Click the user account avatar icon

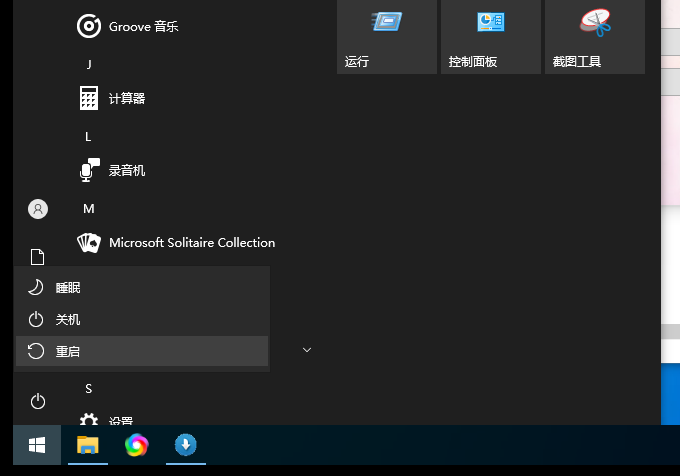point(38,209)
